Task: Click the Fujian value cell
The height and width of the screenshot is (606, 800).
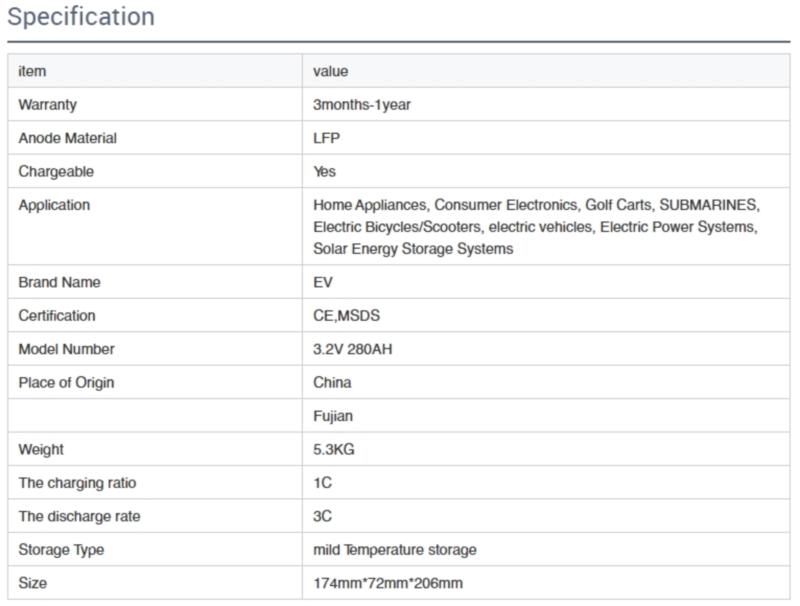Action: coord(332,416)
